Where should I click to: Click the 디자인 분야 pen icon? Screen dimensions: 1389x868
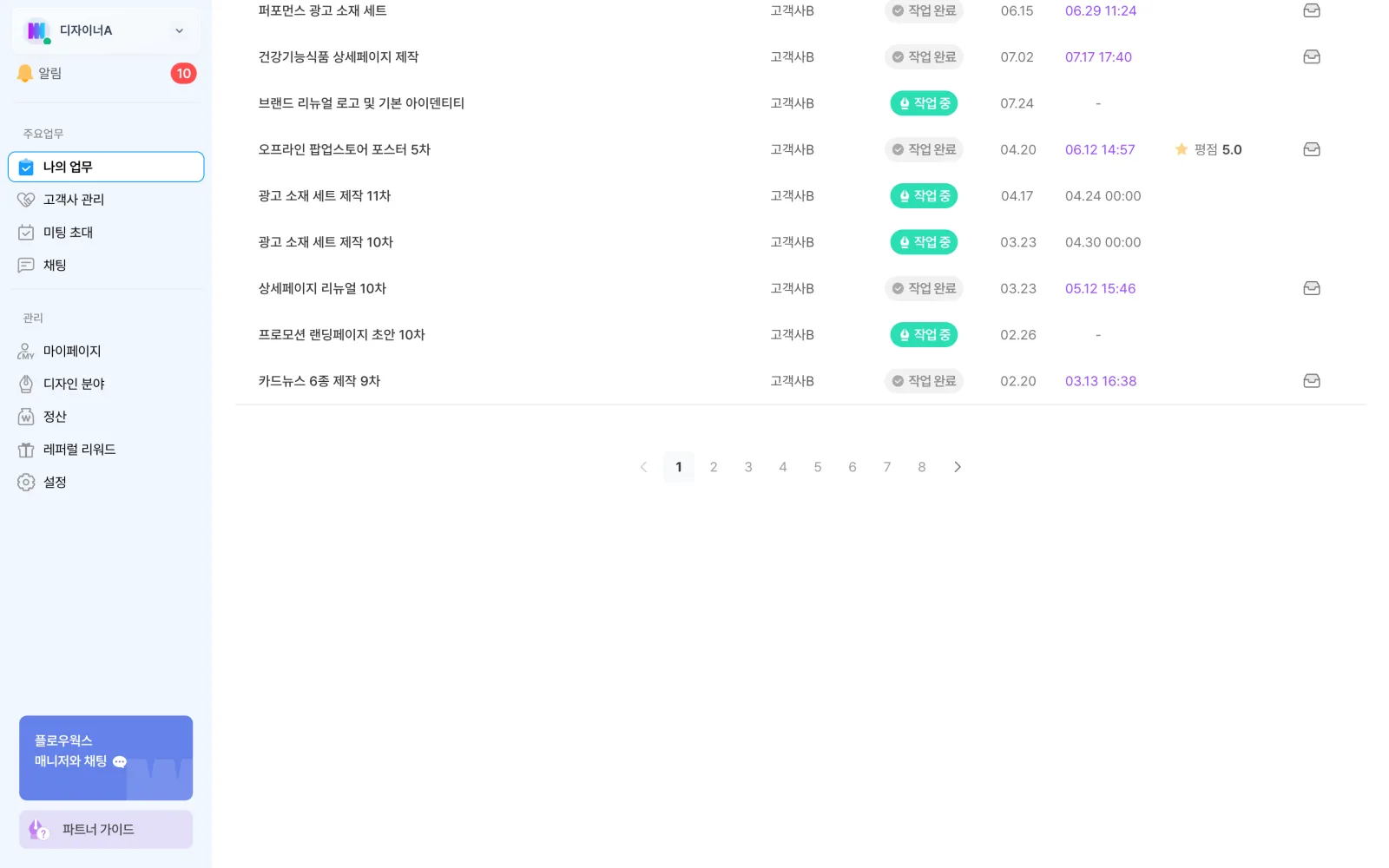(x=26, y=384)
